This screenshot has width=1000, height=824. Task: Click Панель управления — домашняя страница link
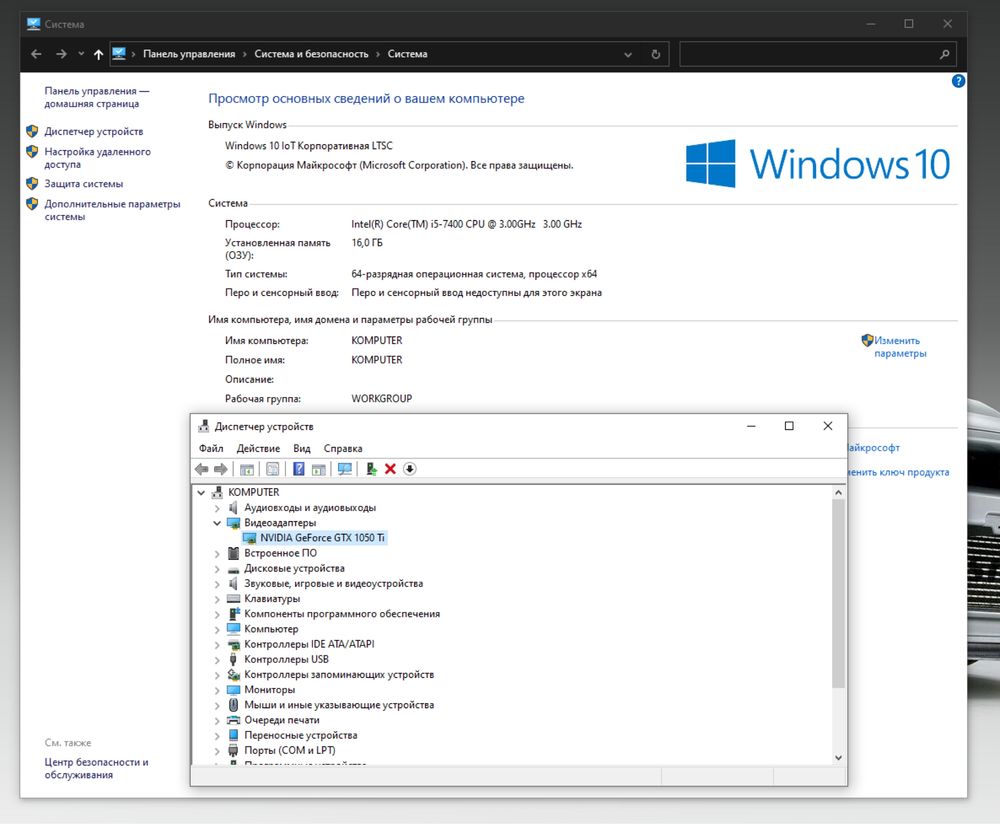click(x=97, y=97)
